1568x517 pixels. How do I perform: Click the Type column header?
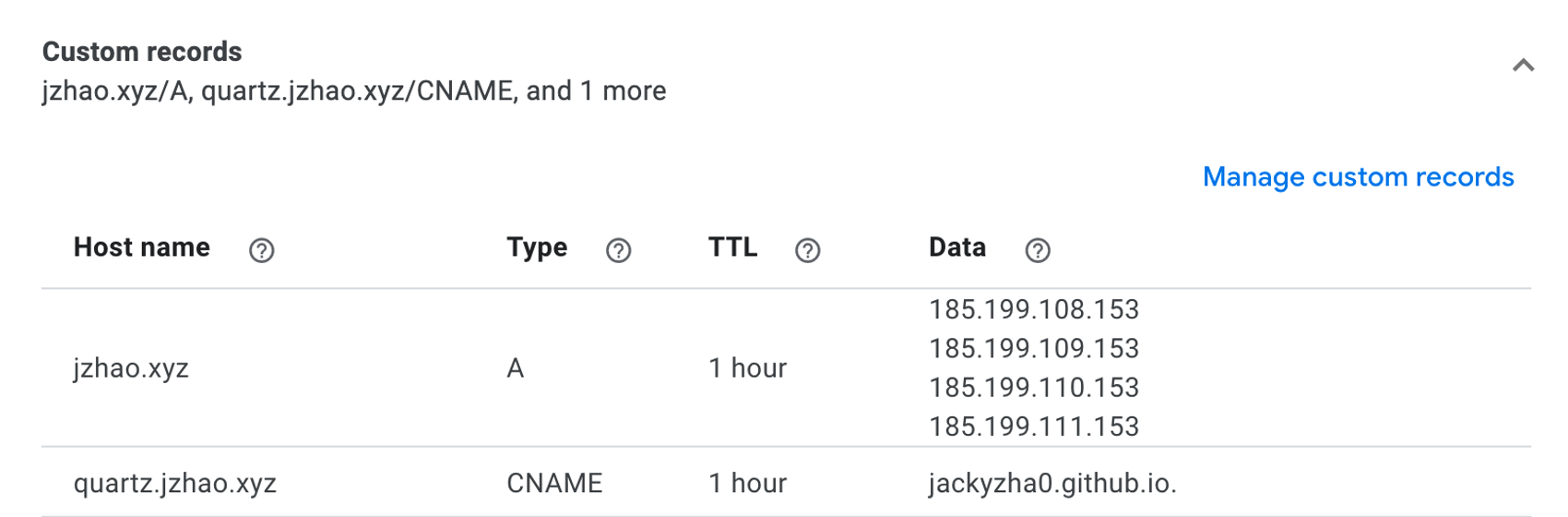(x=537, y=247)
